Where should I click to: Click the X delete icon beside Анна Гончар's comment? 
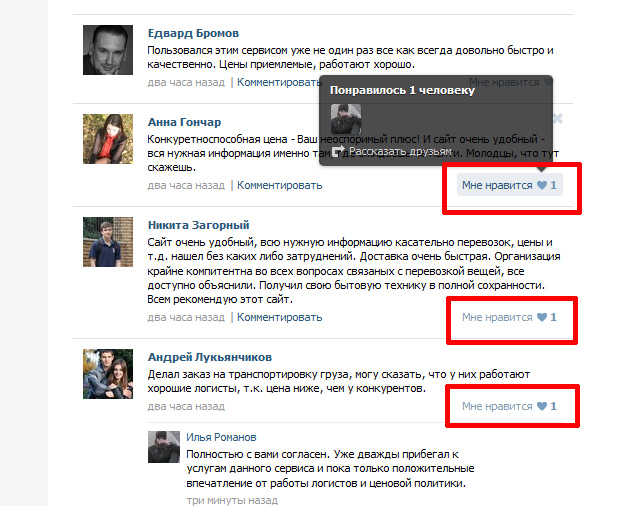point(558,119)
